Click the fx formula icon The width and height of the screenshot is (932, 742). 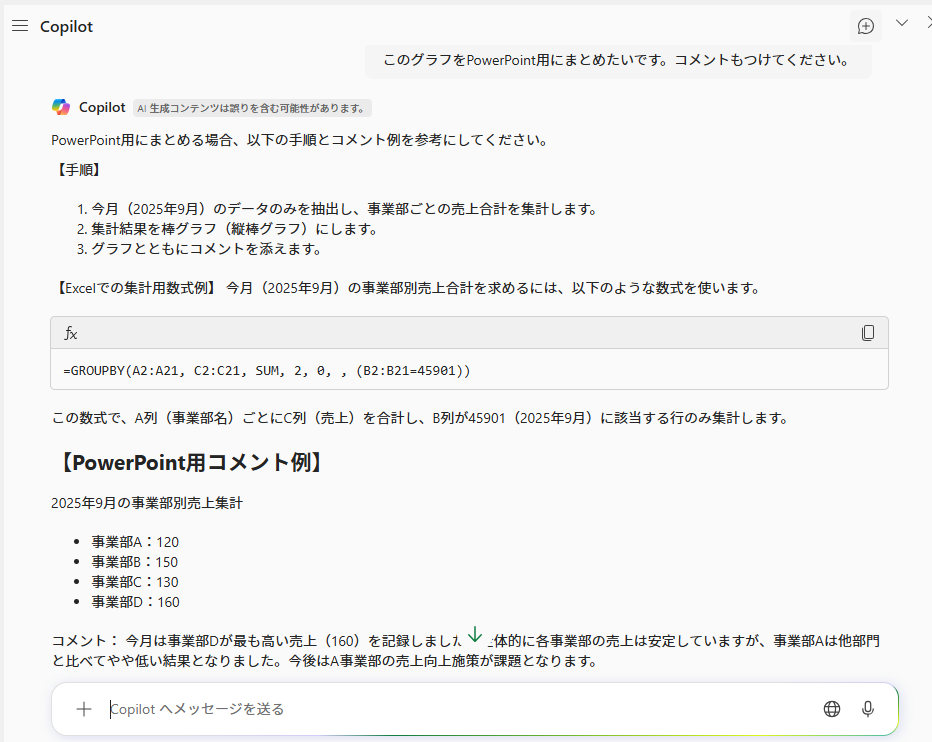pos(71,333)
